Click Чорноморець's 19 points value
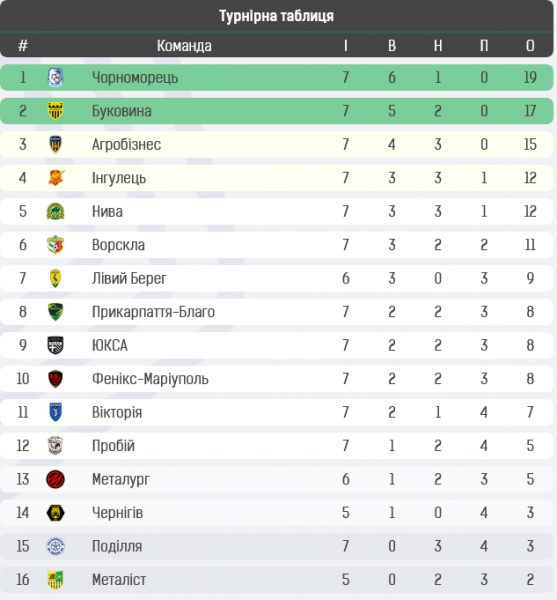 pyautogui.click(x=530, y=78)
